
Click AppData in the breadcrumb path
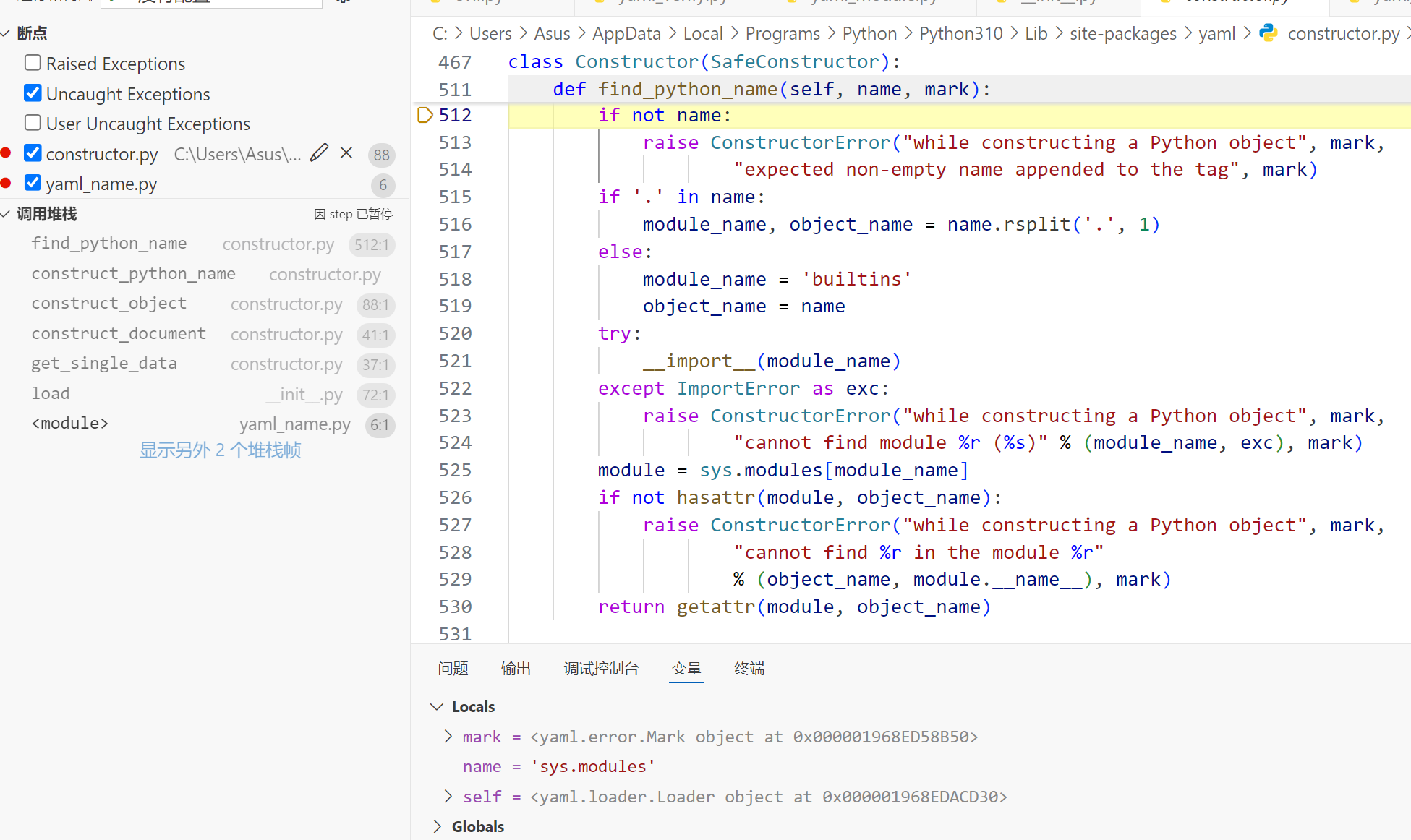point(626,33)
